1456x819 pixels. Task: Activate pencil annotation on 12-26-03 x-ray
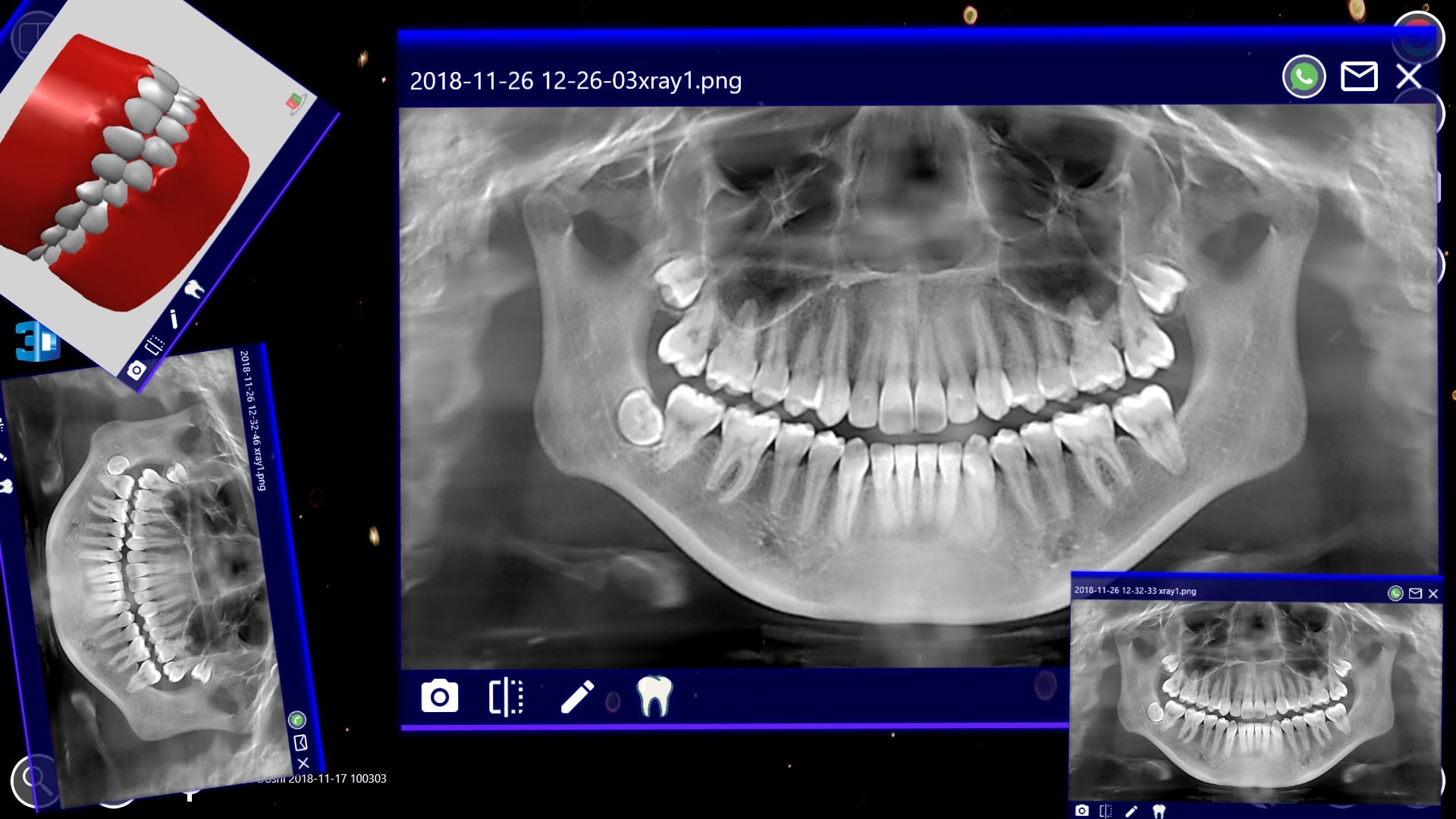[577, 697]
